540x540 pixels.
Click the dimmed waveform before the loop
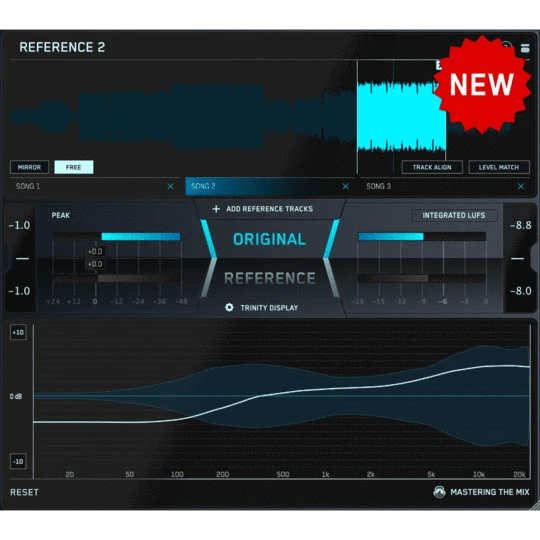coord(183,117)
